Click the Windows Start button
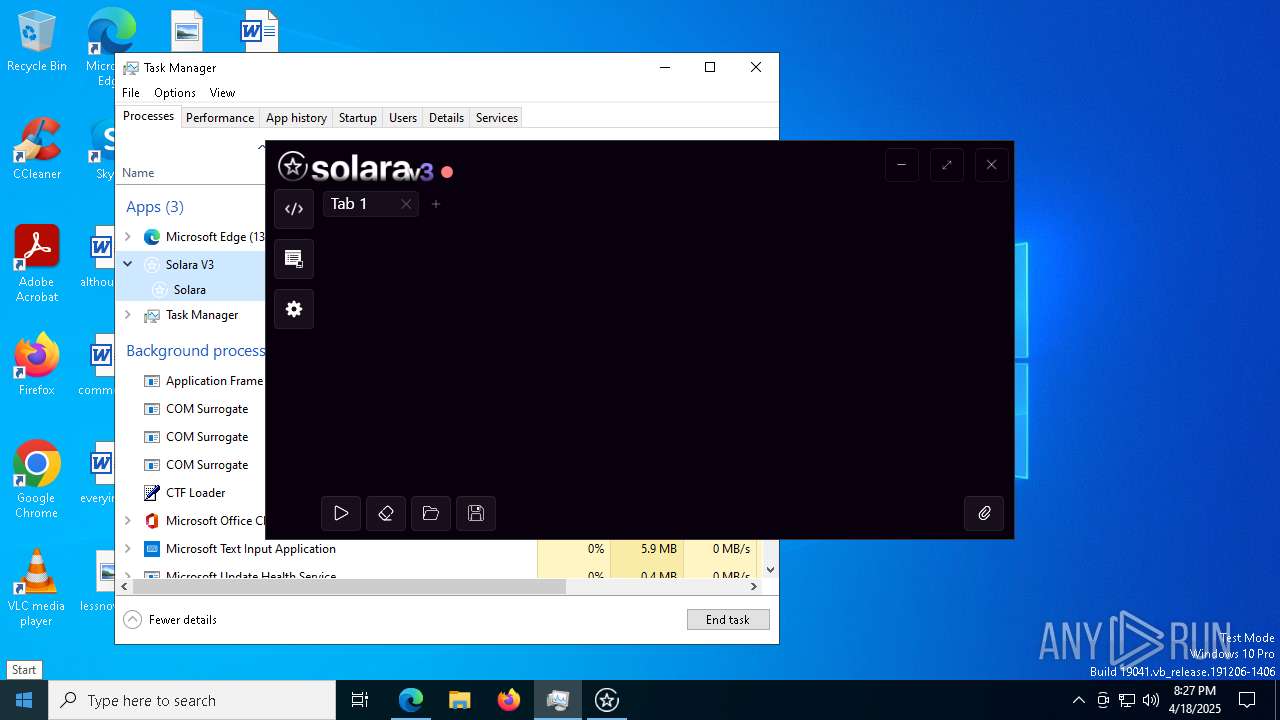The width and height of the screenshot is (1280, 720). click(24, 700)
